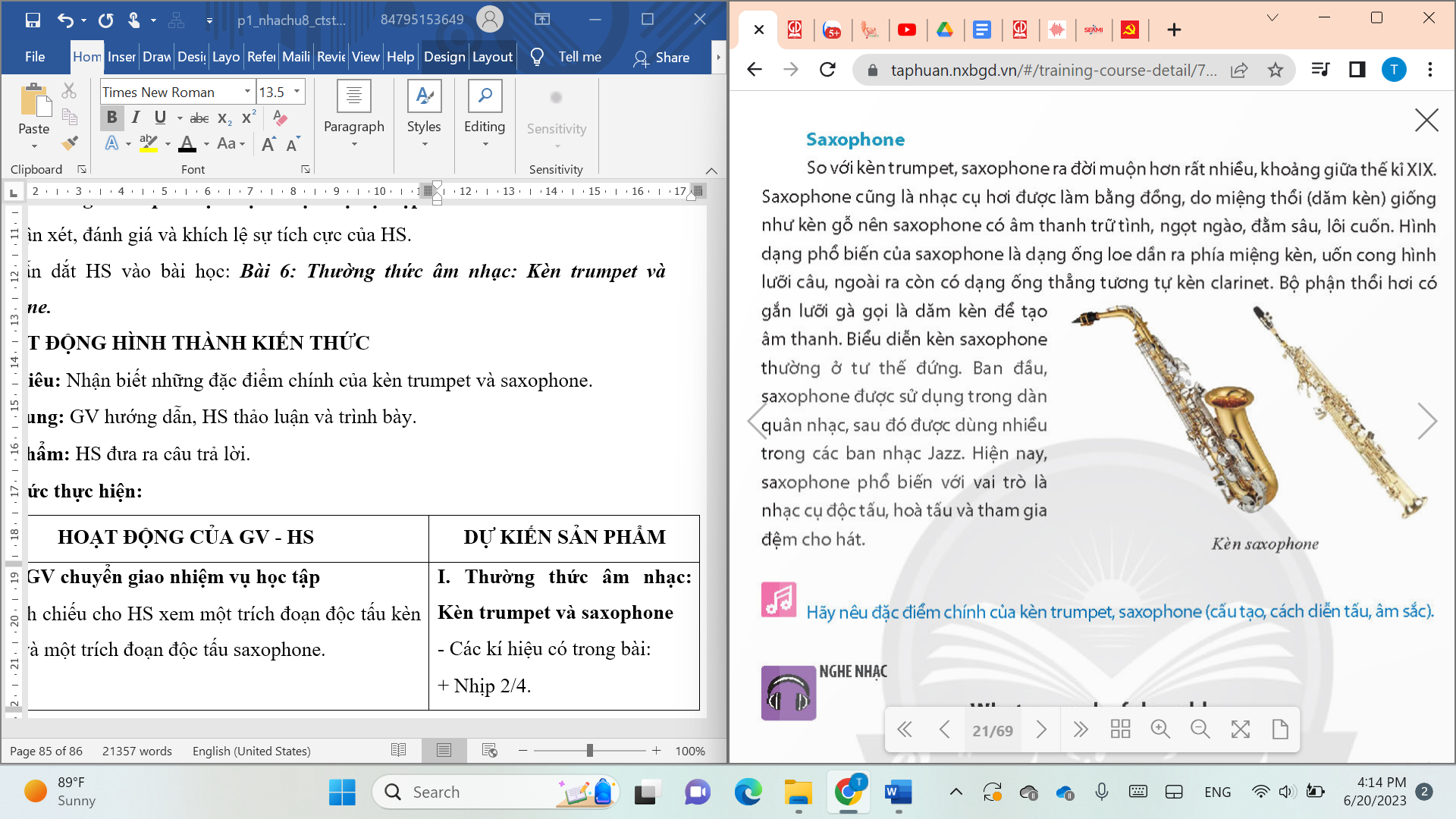The width and height of the screenshot is (1456, 819).
Task: Open the File tab in Word
Action: pos(35,57)
